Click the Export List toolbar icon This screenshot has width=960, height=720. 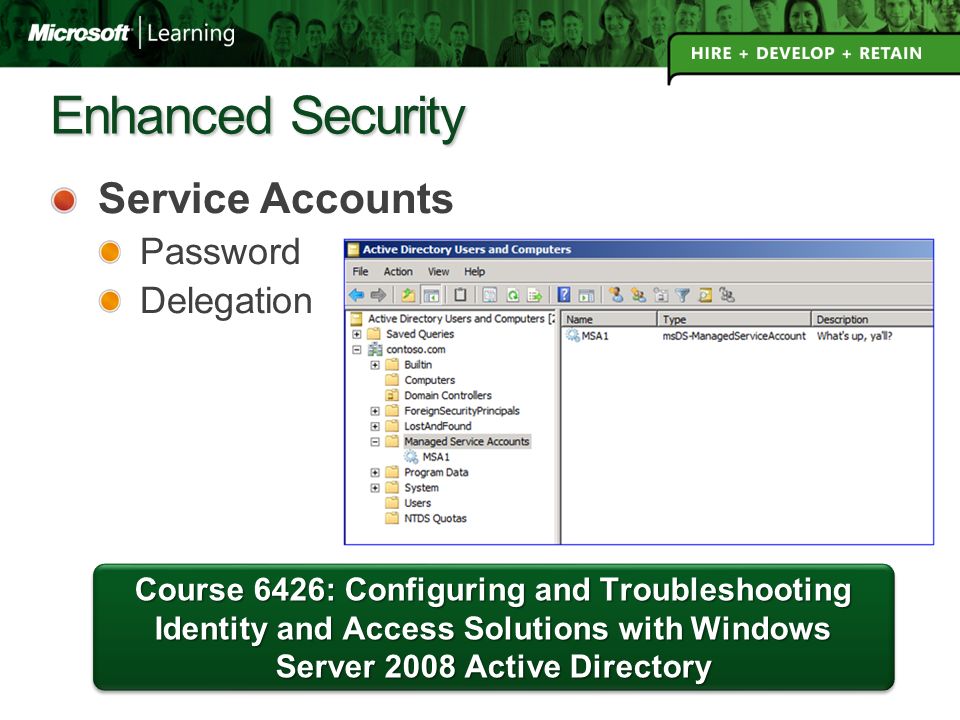tap(534, 295)
